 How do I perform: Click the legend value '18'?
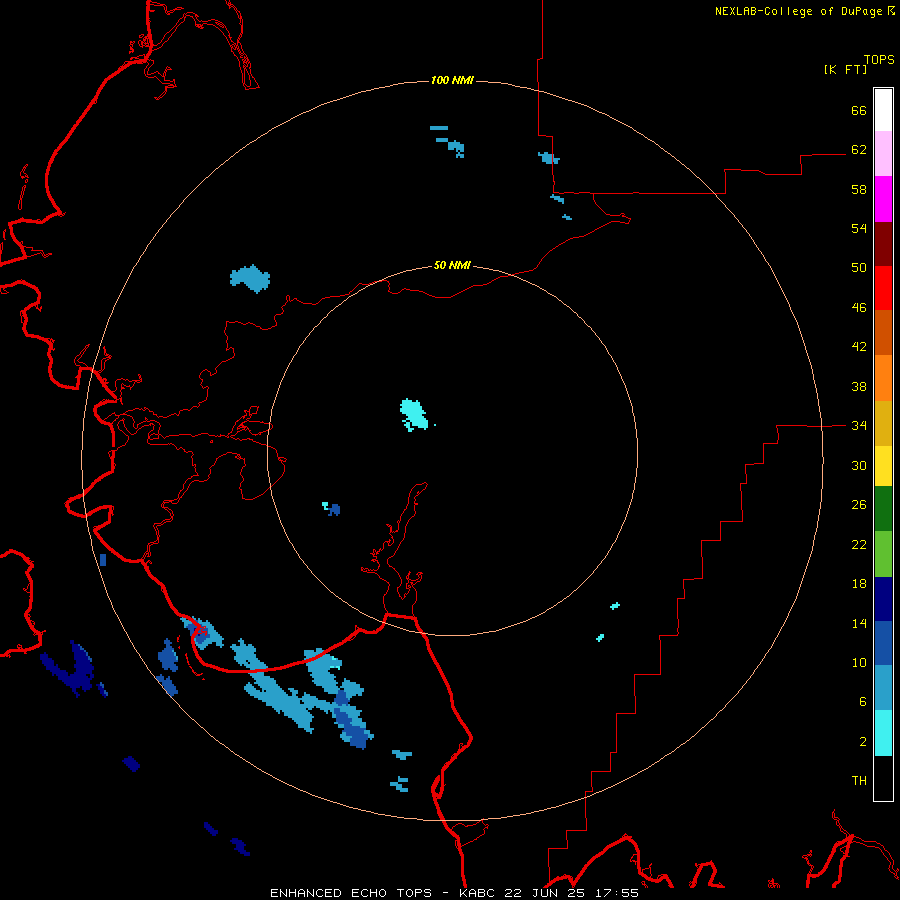859,584
